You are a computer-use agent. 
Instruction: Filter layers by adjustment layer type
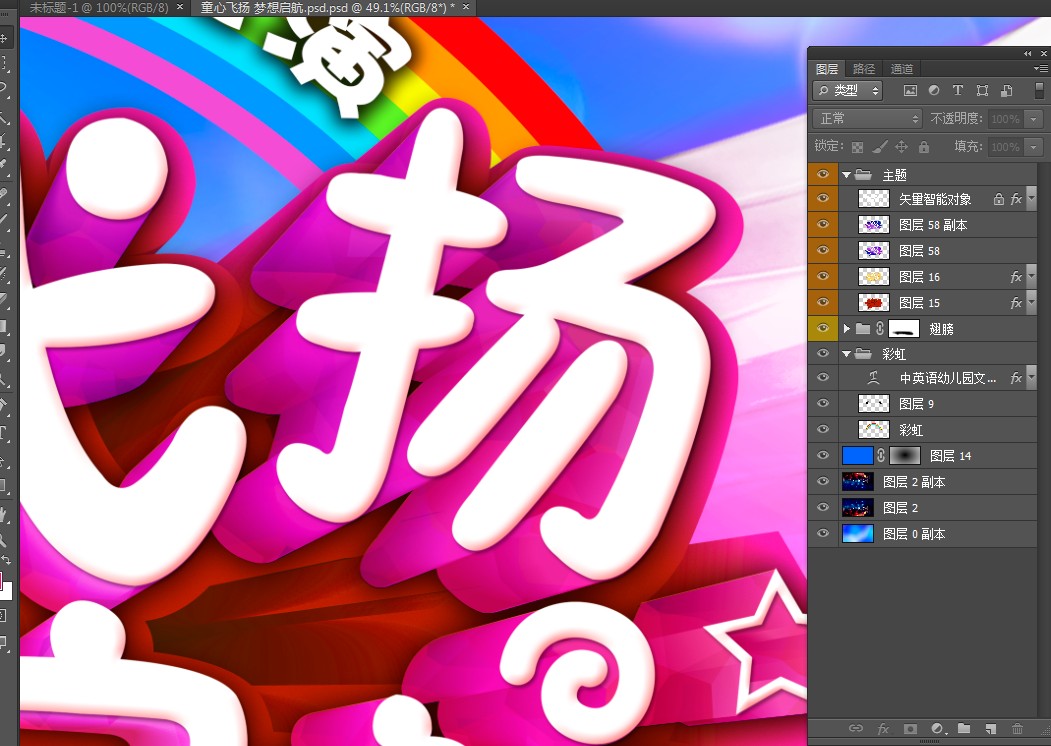coord(934,90)
